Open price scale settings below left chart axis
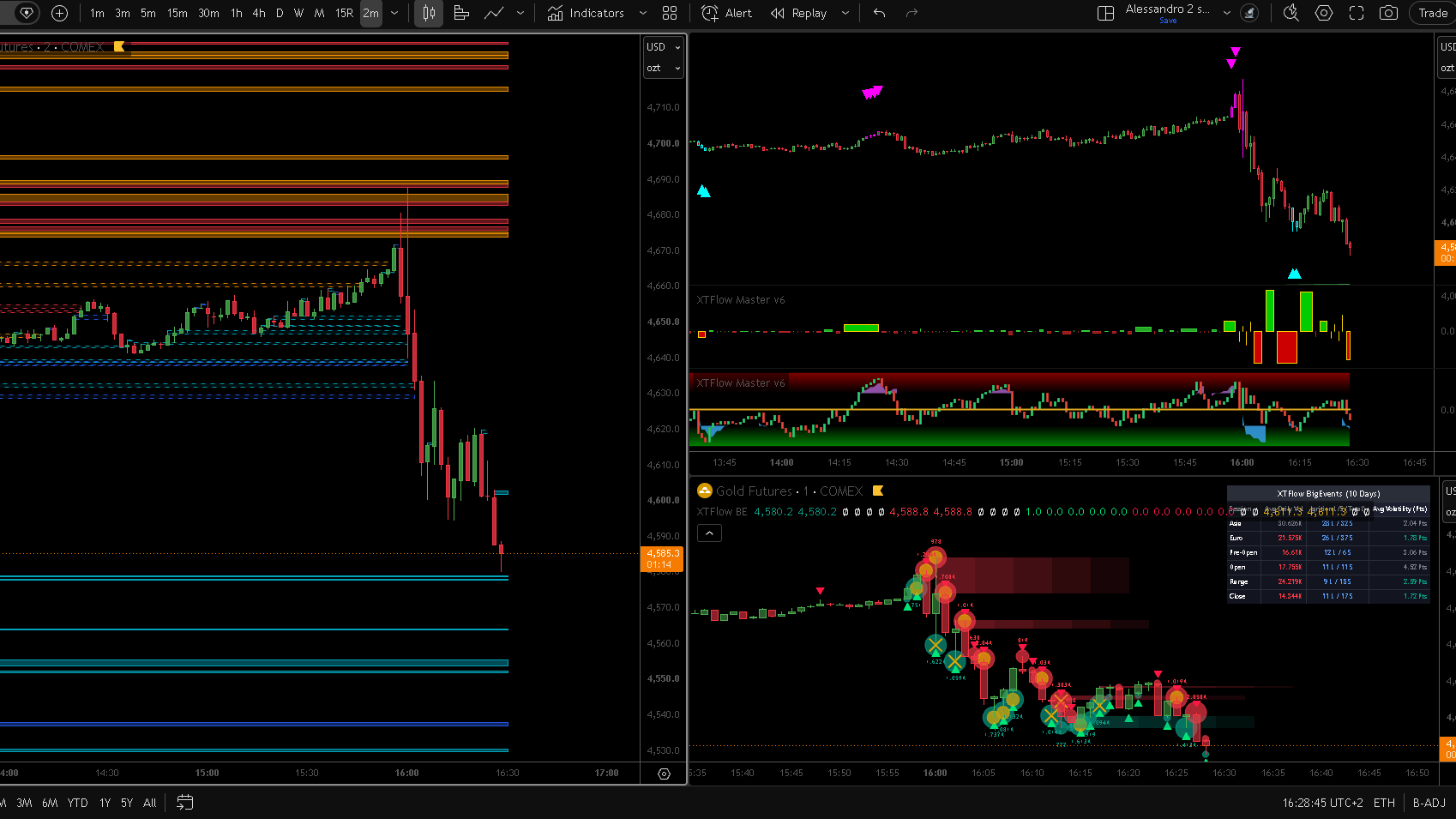Viewport: 1456px width, 819px height. pyautogui.click(x=664, y=774)
